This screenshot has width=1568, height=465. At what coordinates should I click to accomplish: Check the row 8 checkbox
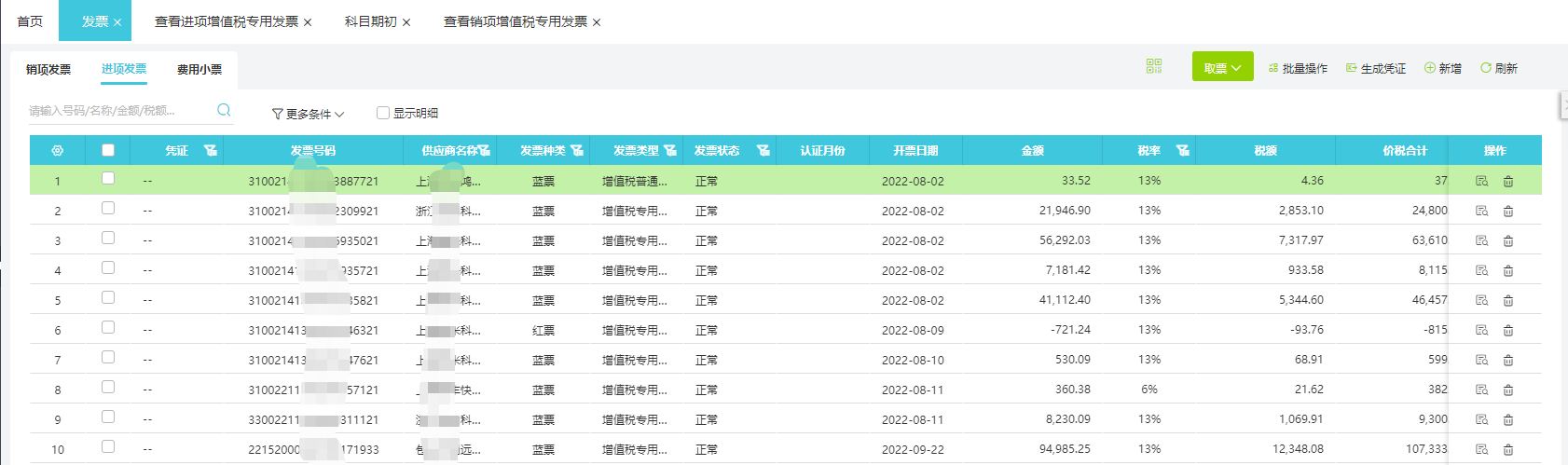(108, 387)
